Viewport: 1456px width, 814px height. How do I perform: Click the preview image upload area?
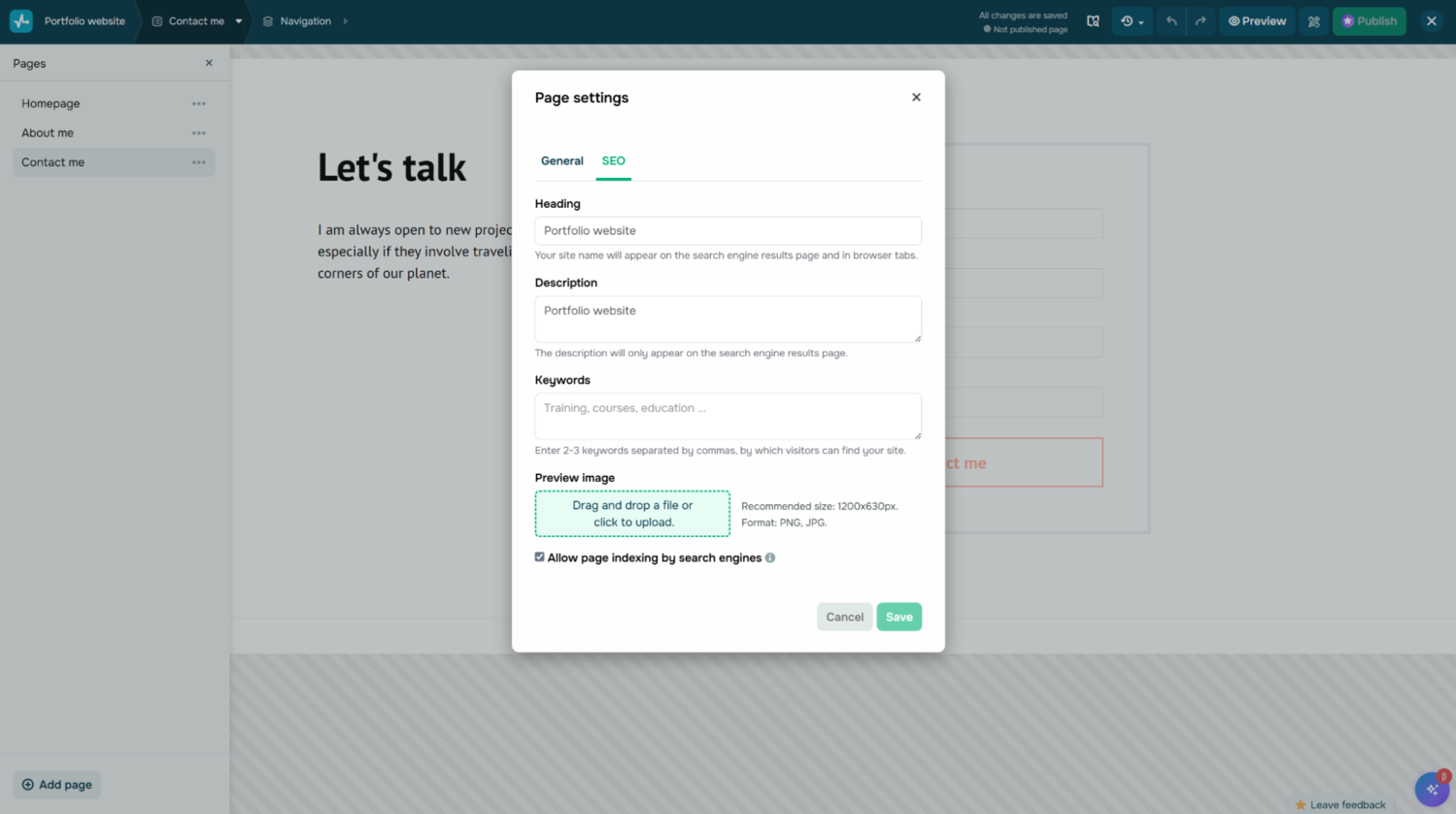632,514
